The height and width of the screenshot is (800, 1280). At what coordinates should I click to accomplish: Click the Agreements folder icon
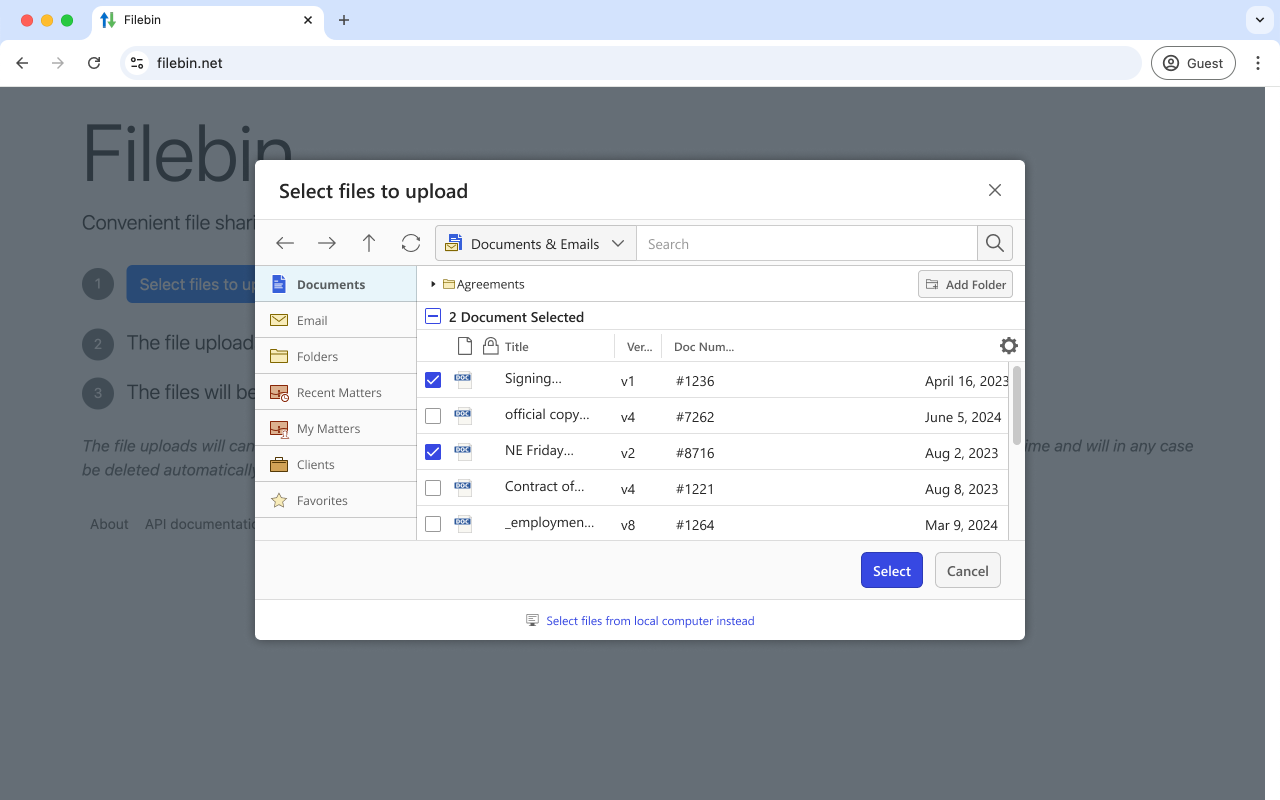tap(449, 284)
